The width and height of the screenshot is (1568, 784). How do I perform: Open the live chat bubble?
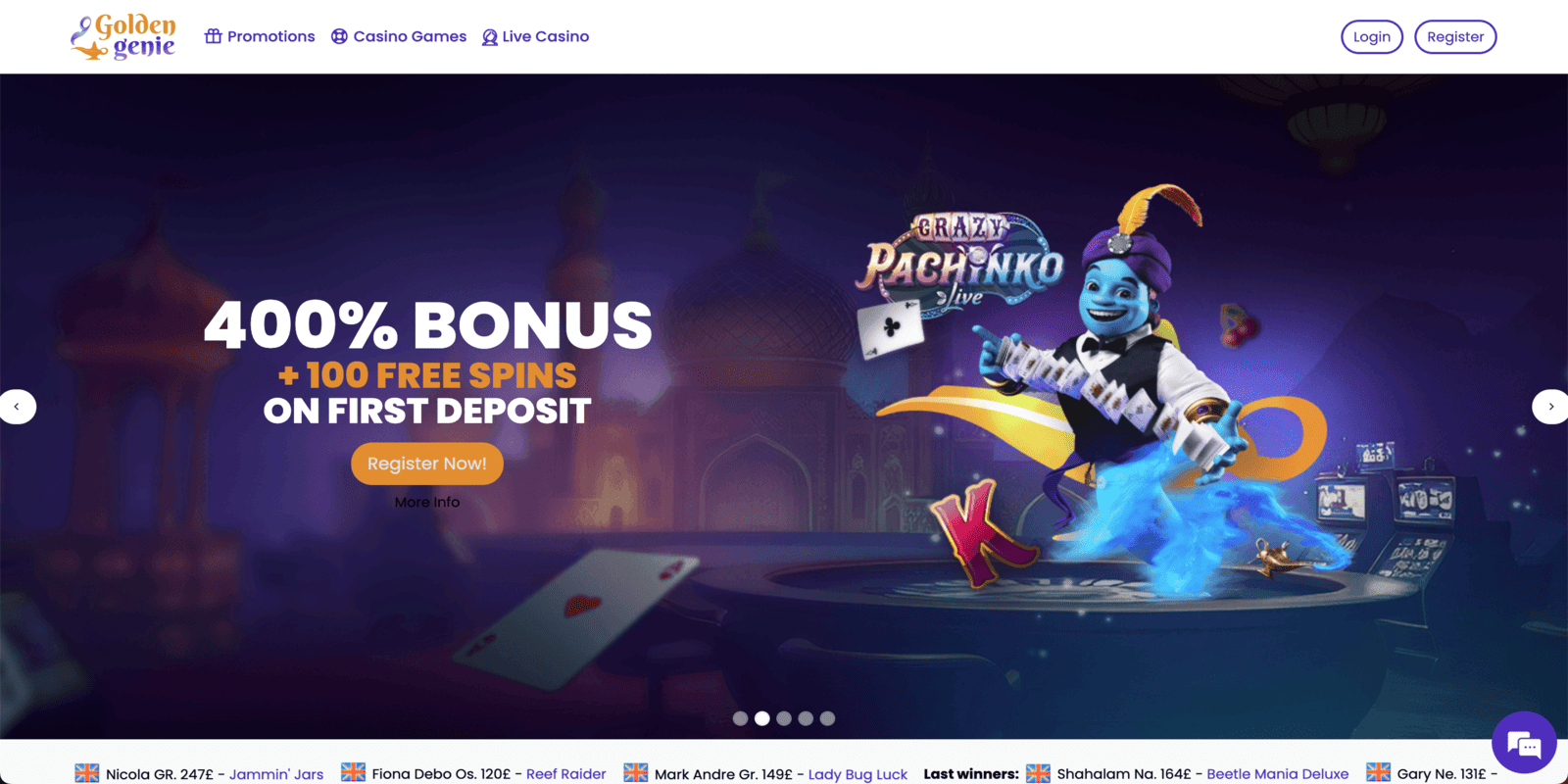pyautogui.click(x=1524, y=743)
